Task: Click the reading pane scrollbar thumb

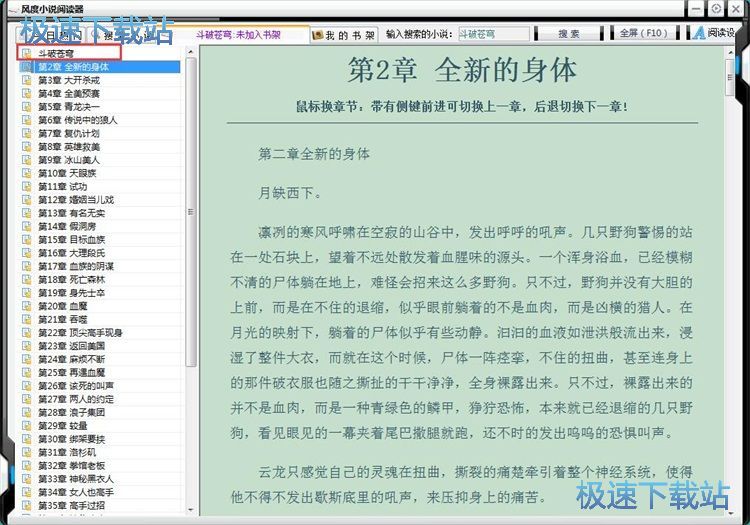Action: (x=730, y=77)
